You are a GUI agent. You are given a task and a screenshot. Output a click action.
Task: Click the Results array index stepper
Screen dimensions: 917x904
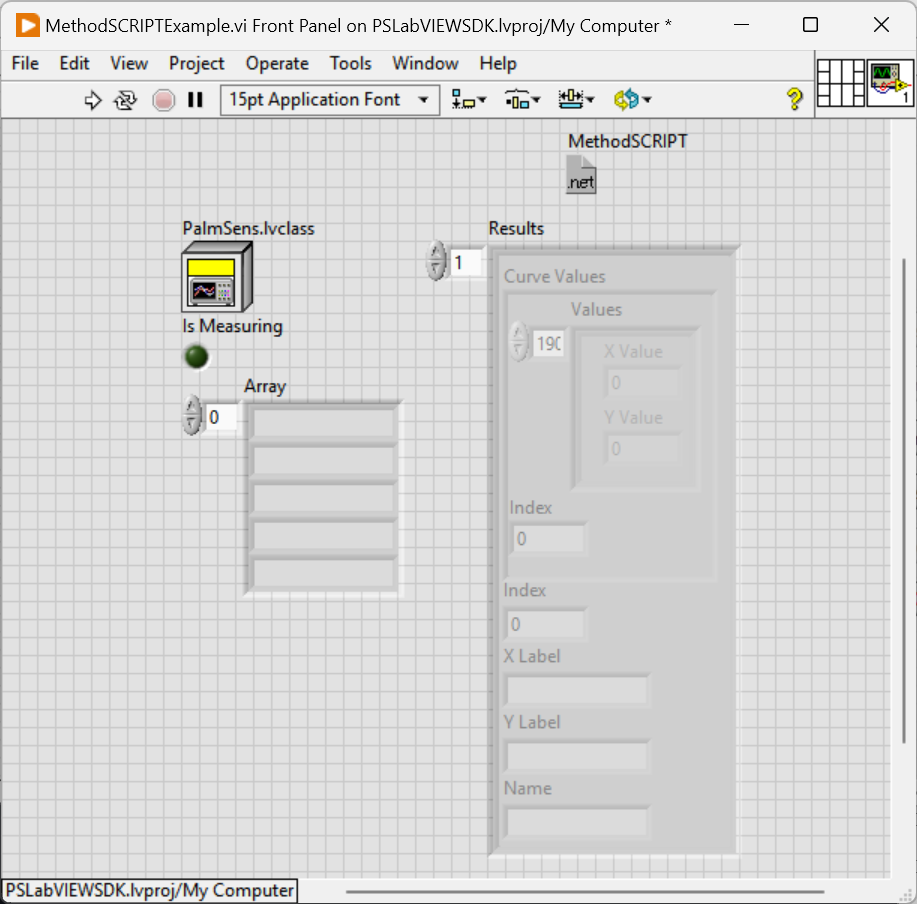436,262
